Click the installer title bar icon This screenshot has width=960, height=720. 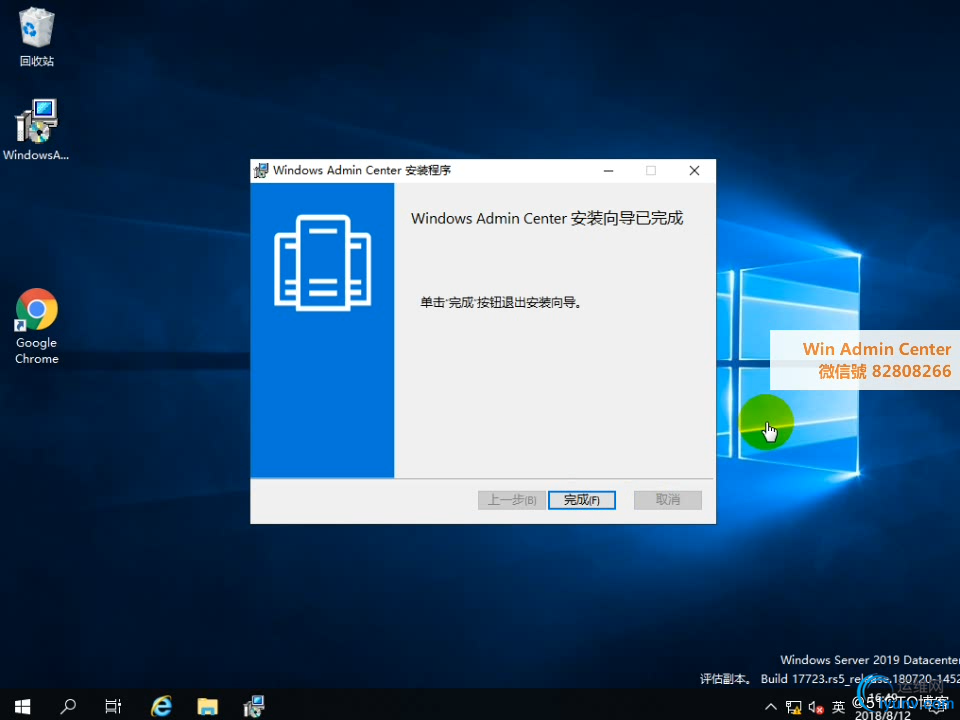tap(261, 170)
